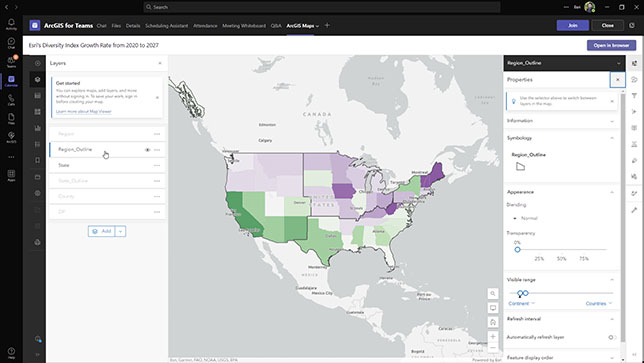
Task: Open Calendar in the Teams sidebar
Action: pyautogui.click(x=11, y=81)
